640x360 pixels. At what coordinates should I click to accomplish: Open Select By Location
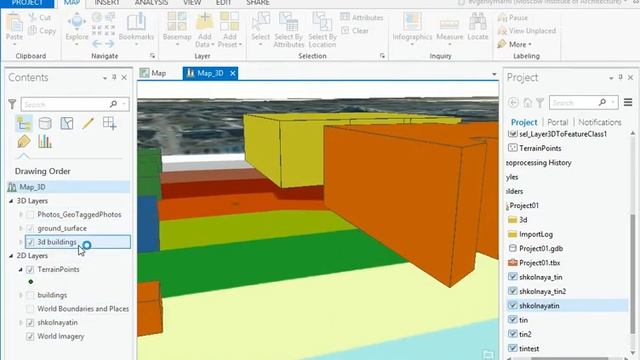322,29
